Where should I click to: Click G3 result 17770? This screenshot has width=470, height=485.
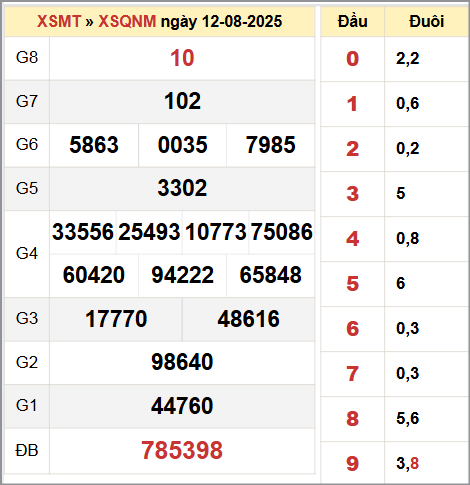[116, 319]
